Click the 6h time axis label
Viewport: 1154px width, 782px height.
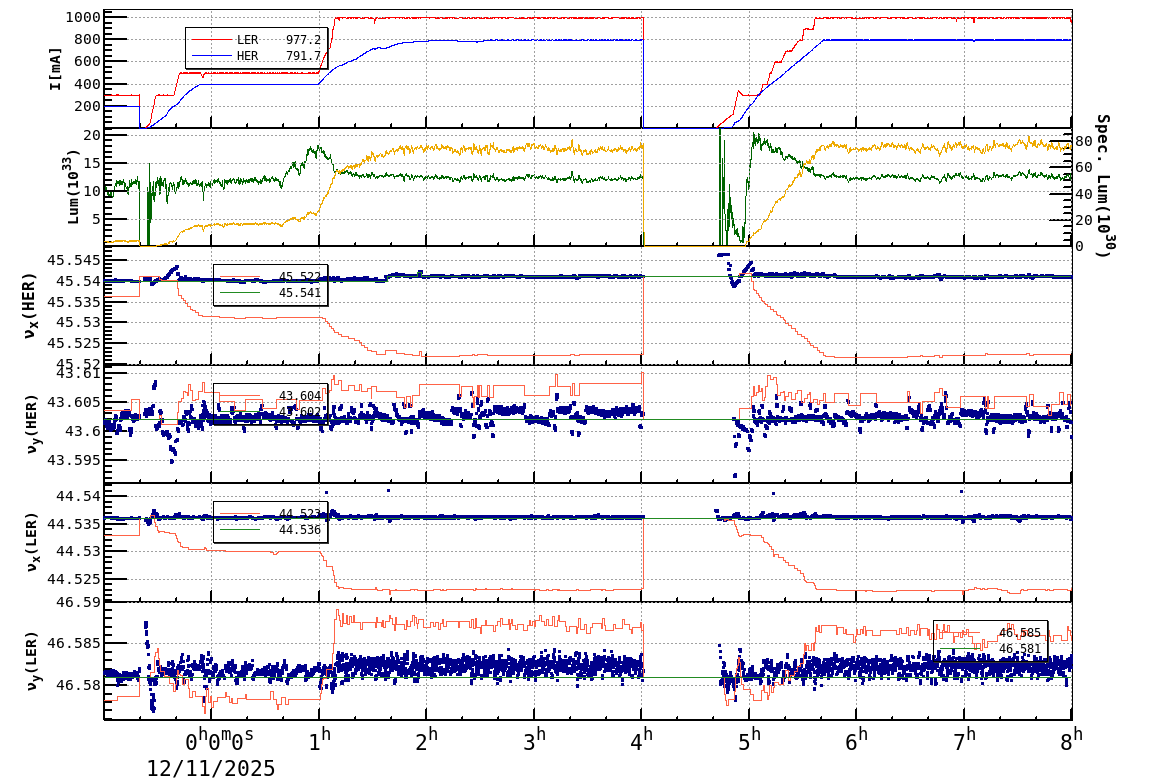click(857, 739)
